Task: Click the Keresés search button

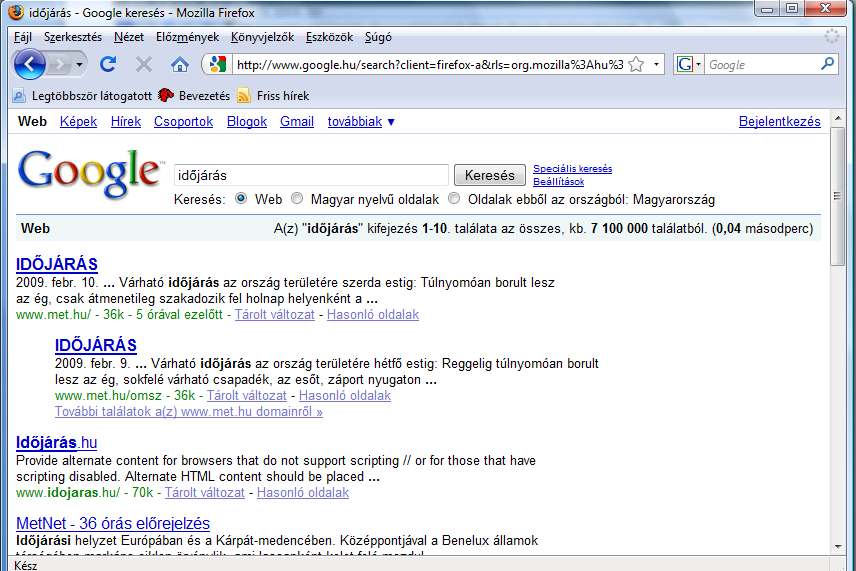Action: 489,175
